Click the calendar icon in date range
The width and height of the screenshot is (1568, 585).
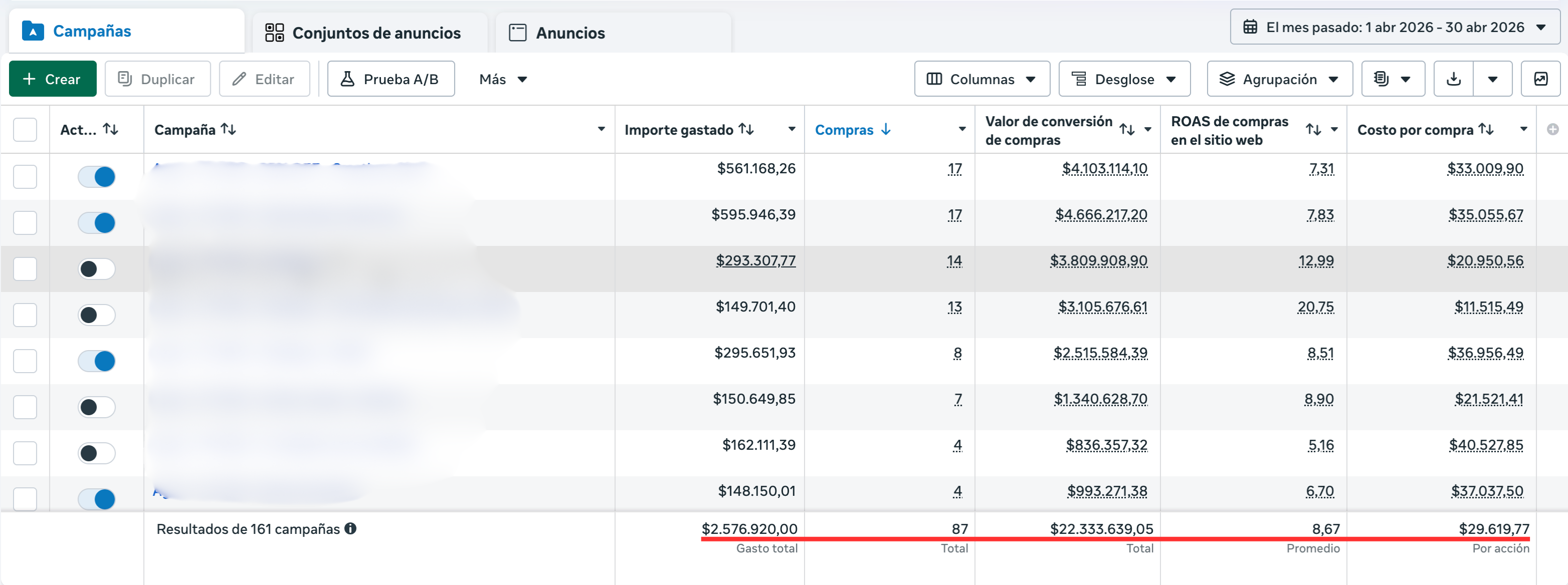(1250, 28)
